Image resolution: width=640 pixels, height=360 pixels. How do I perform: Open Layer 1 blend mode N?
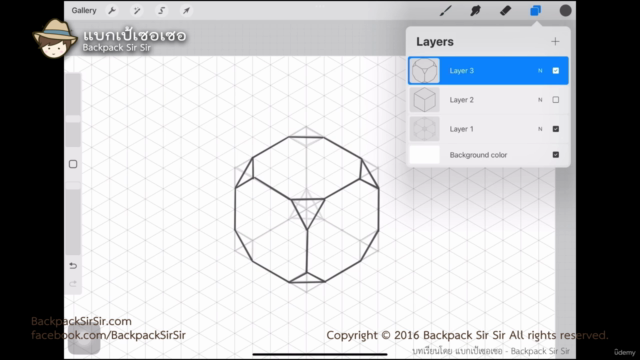pyautogui.click(x=540, y=129)
